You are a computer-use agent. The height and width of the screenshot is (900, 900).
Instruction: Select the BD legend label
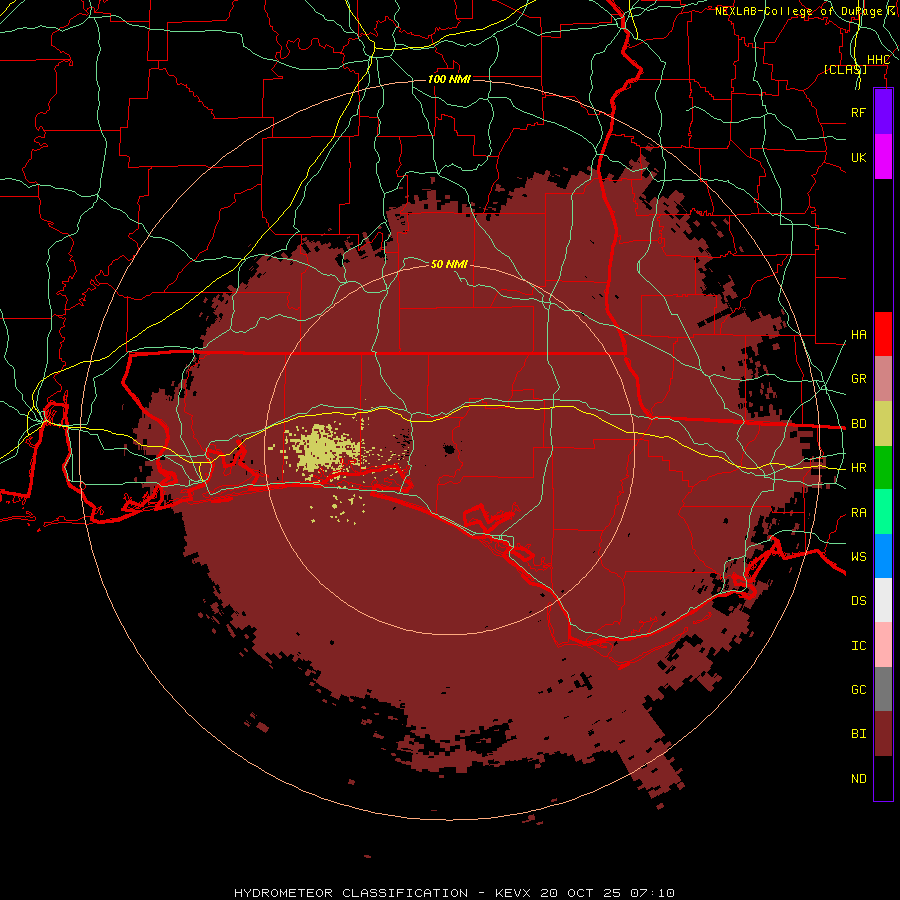(x=858, y=424)
